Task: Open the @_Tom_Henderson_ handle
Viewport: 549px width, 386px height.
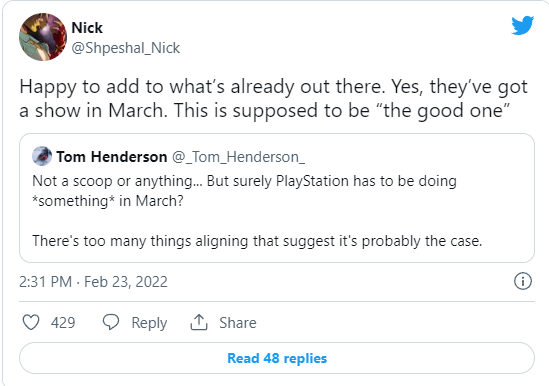Action: (x=238, y=157)
